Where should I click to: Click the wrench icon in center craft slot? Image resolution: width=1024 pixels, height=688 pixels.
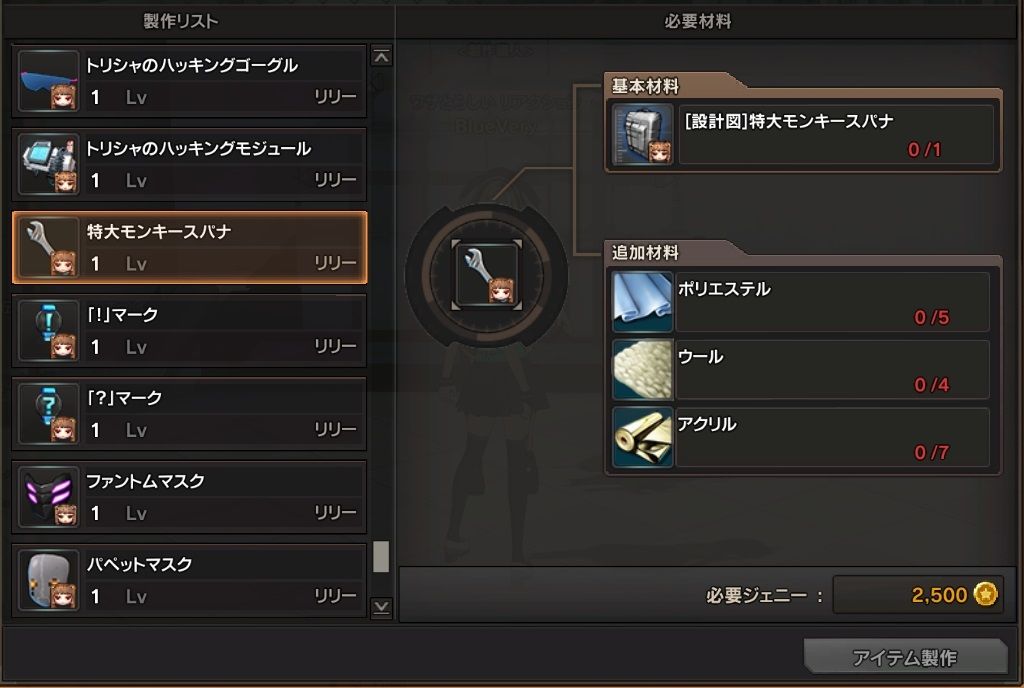[x=487, y=274]
